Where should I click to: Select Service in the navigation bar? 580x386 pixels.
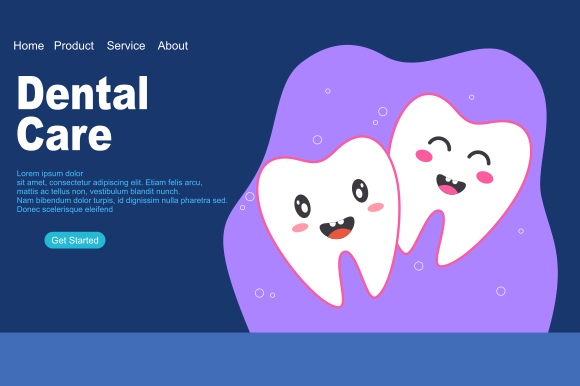[126, 46]
